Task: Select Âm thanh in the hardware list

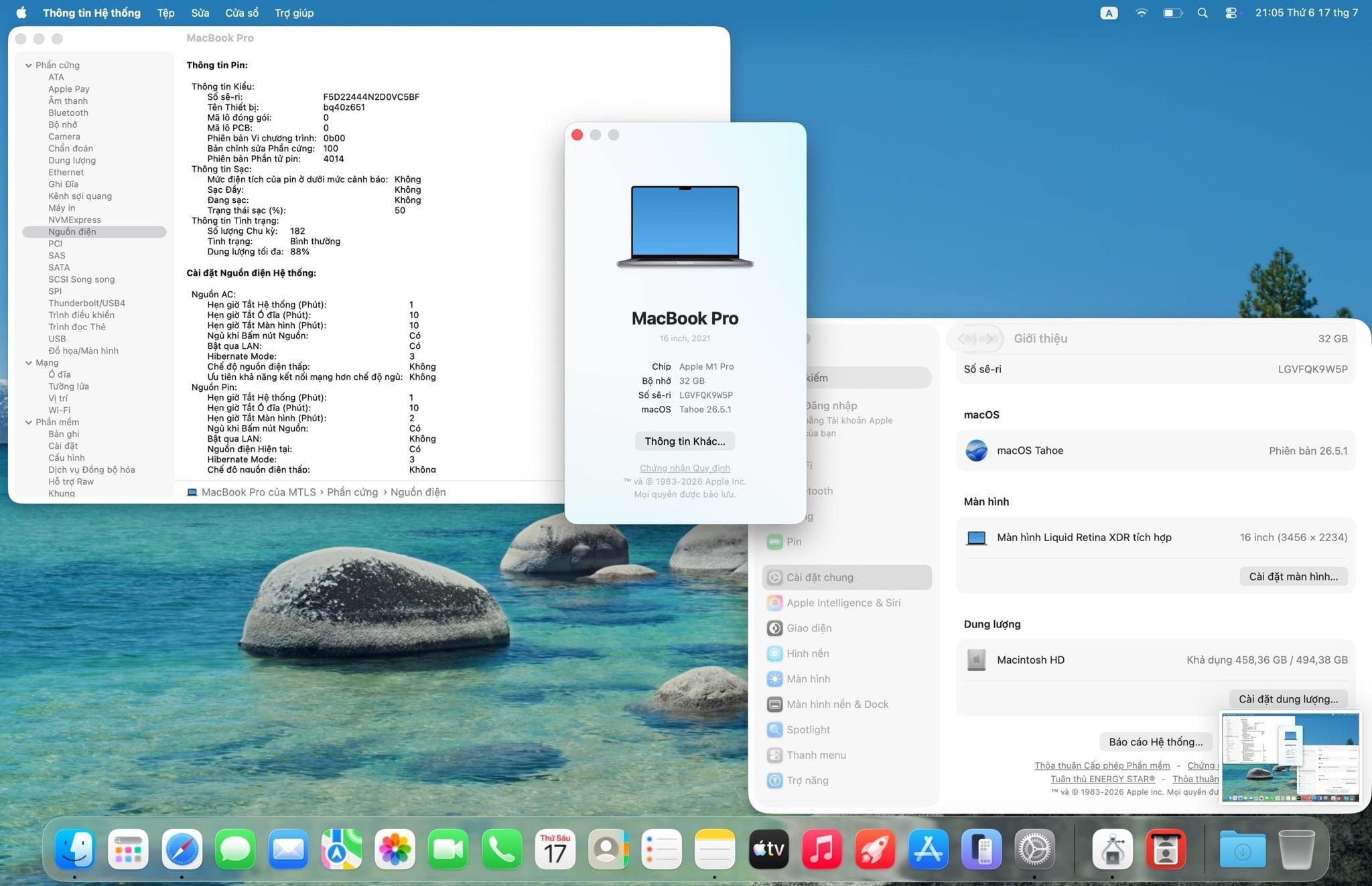Action: [68, 100]
